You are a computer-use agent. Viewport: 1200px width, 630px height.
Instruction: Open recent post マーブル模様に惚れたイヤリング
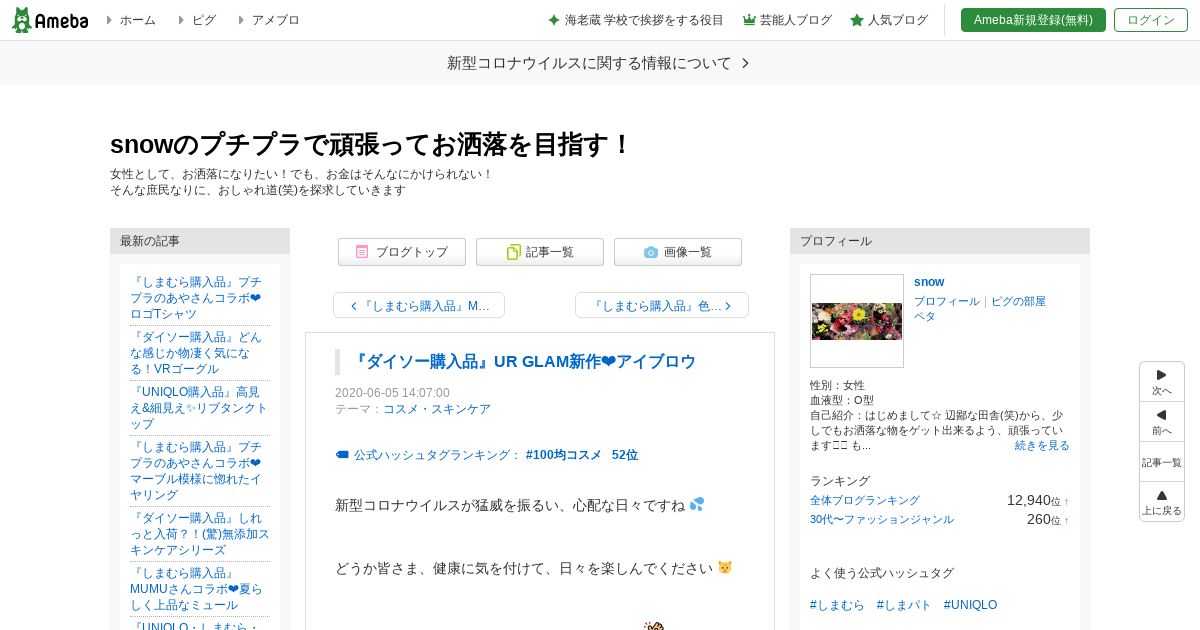[196, 471]
